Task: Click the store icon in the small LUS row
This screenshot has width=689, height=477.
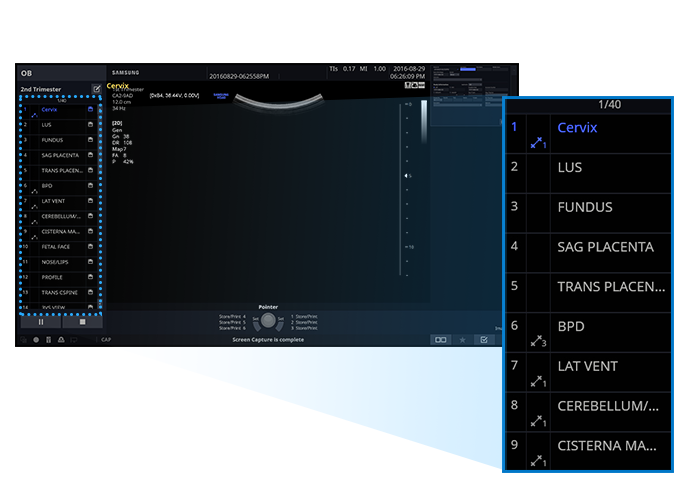Action: [x=91, y=125]
